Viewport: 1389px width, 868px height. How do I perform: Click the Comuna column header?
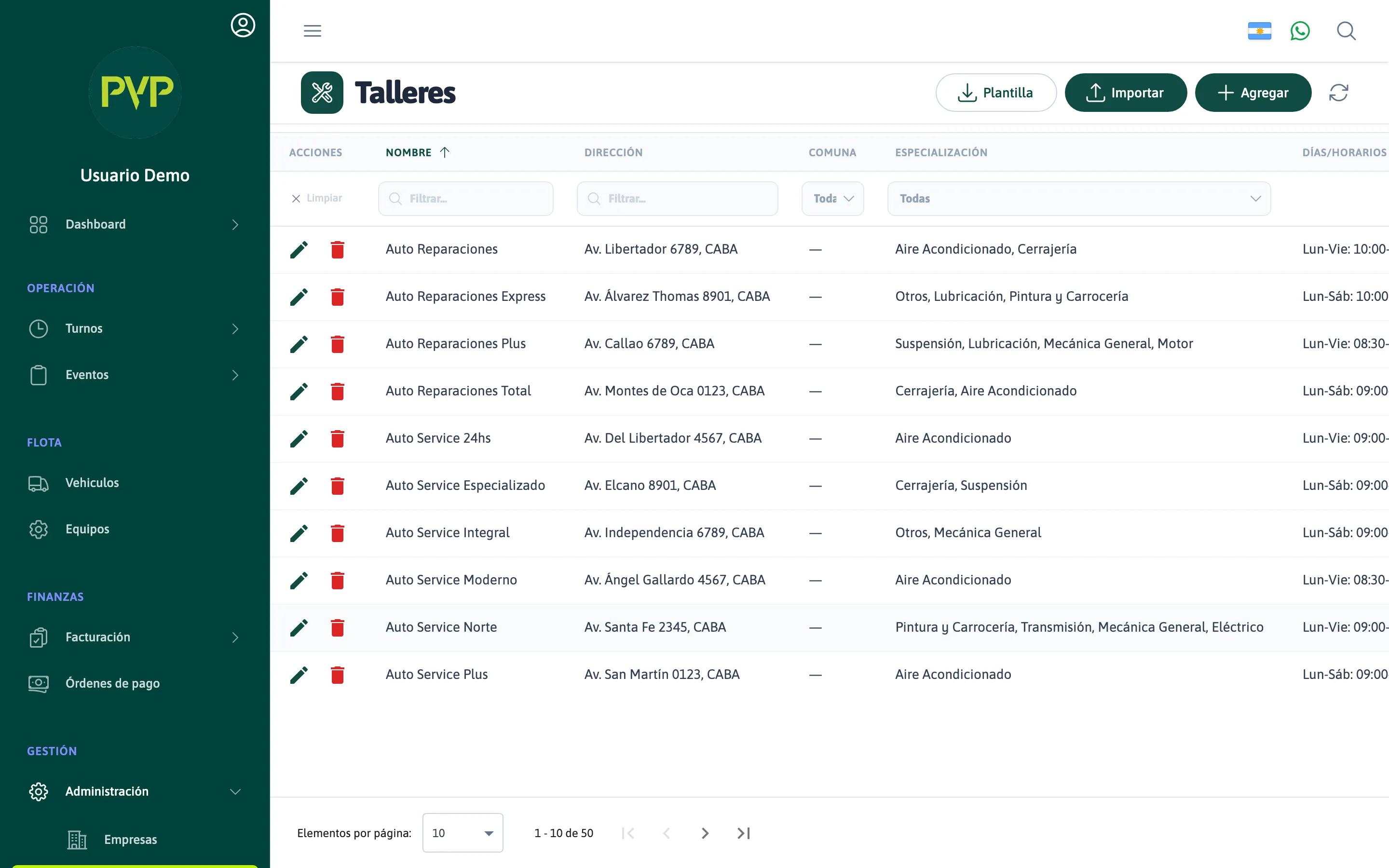[832, 152]
